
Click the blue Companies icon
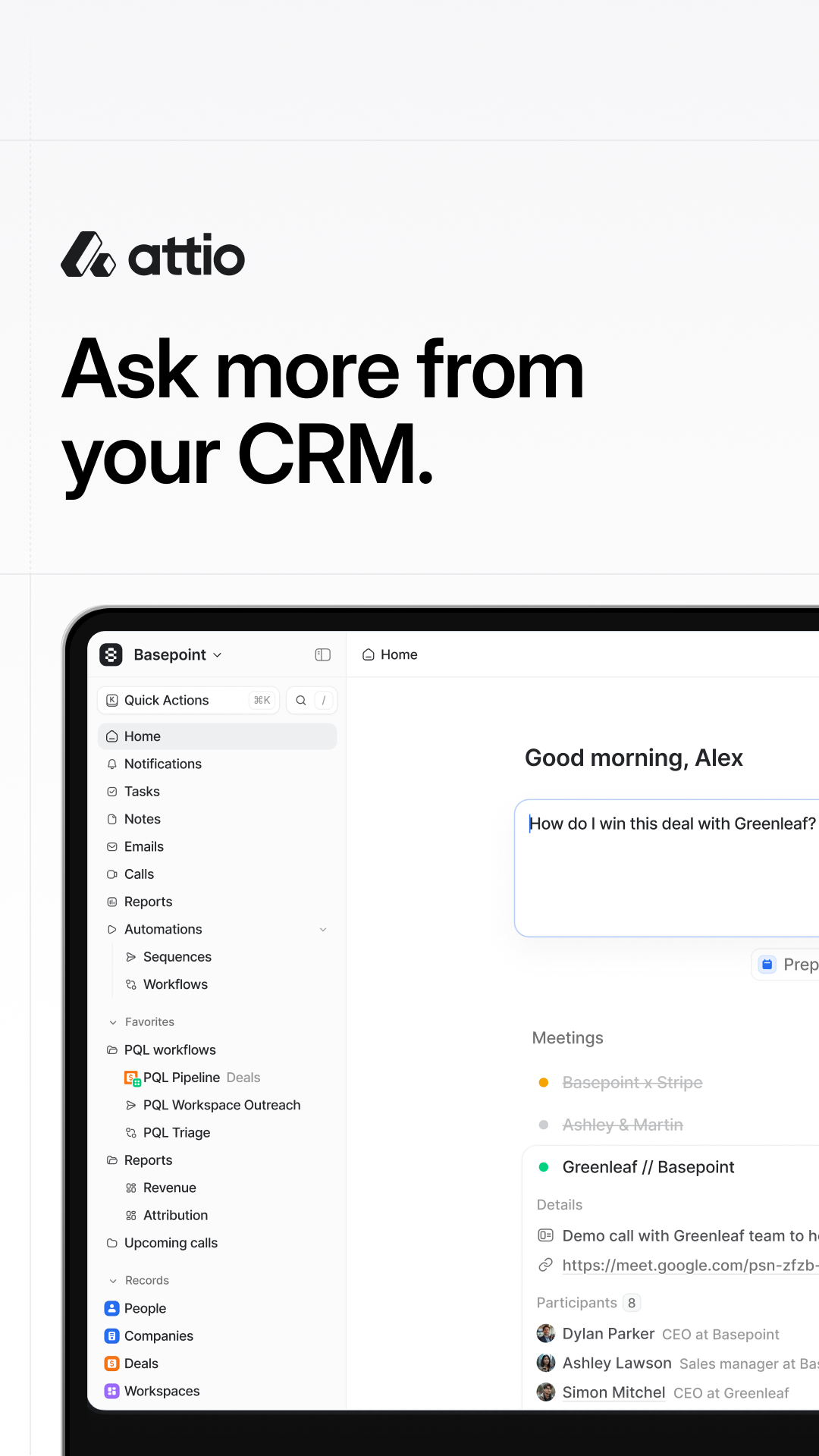tap(112, 1335)
